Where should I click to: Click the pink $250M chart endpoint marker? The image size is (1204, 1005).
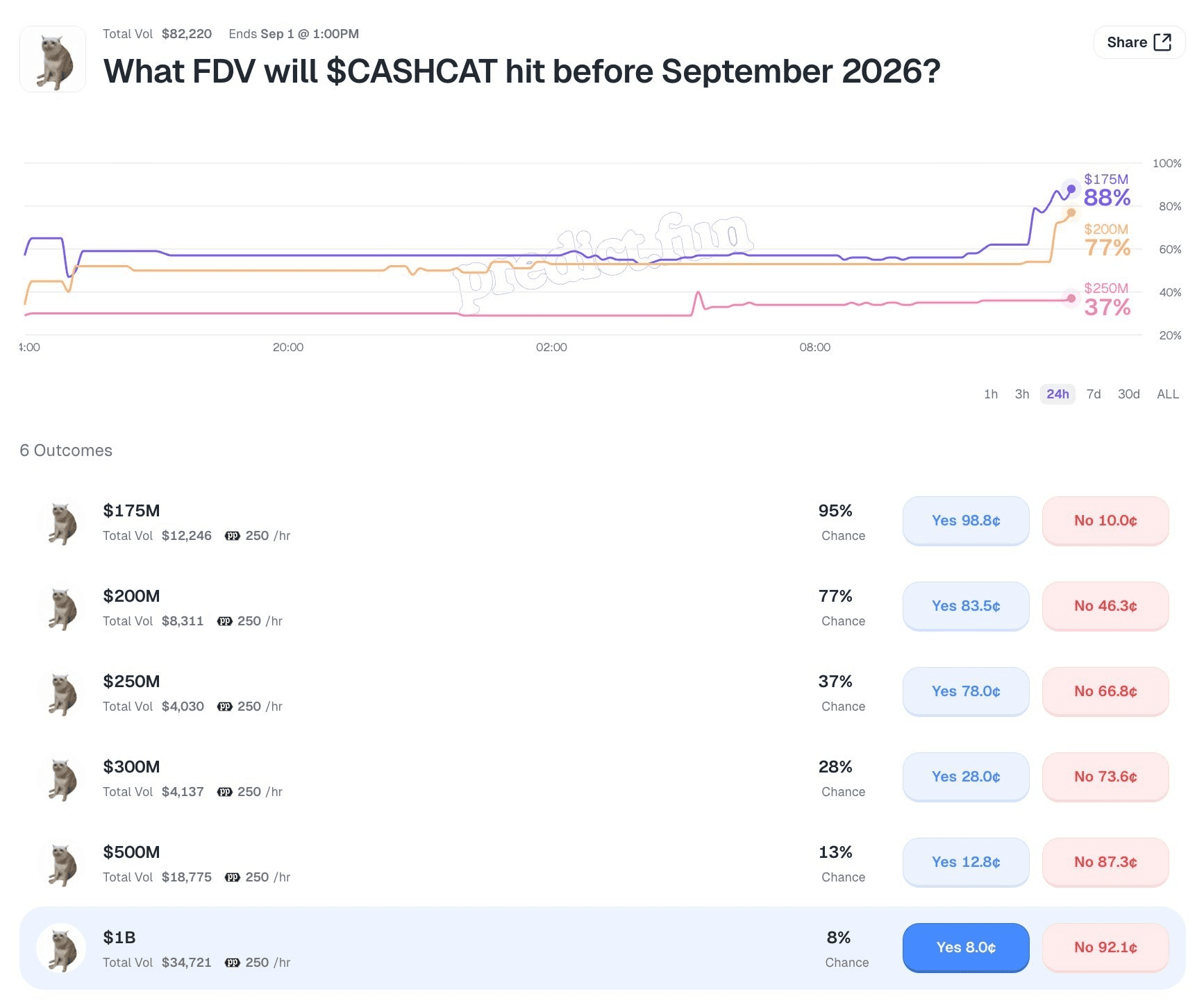coord(1071,298)
